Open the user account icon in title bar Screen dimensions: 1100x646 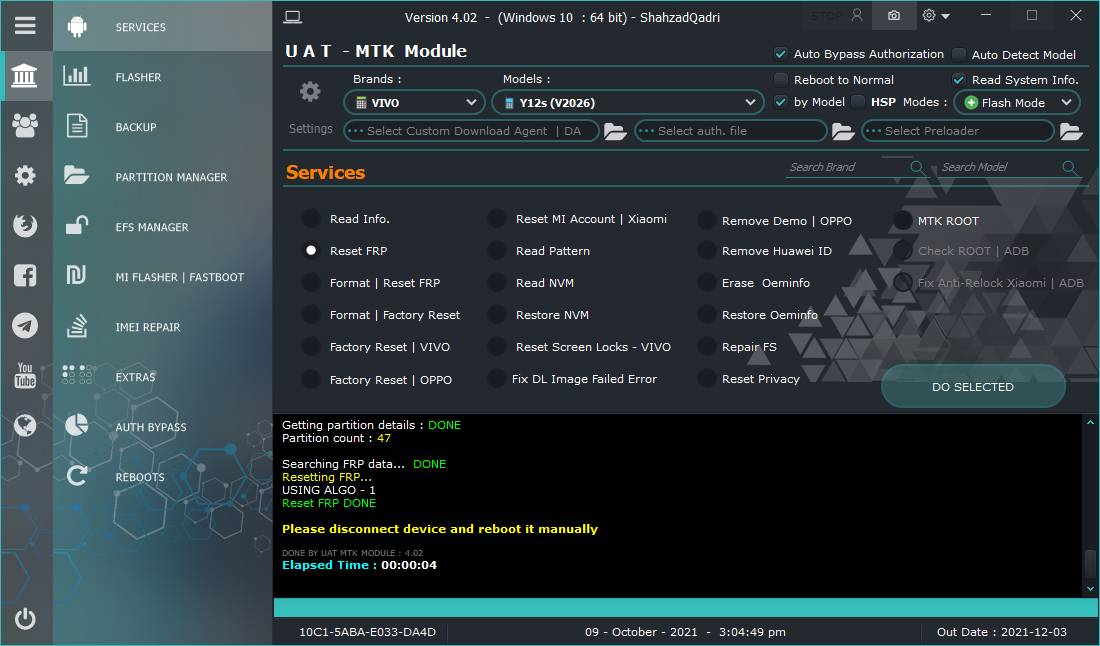pos(857,15)
